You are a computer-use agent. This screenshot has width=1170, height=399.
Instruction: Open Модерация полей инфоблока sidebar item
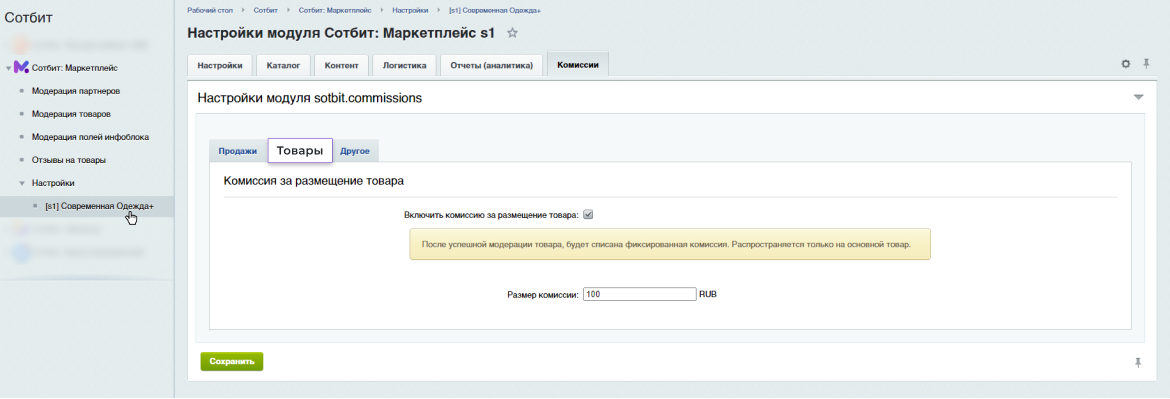pos(90,137)
